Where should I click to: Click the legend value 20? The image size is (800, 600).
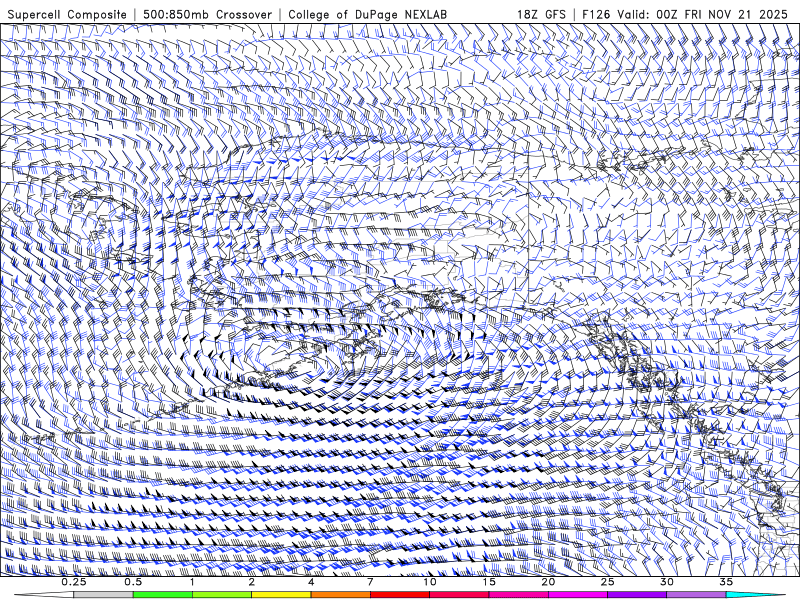548,582
